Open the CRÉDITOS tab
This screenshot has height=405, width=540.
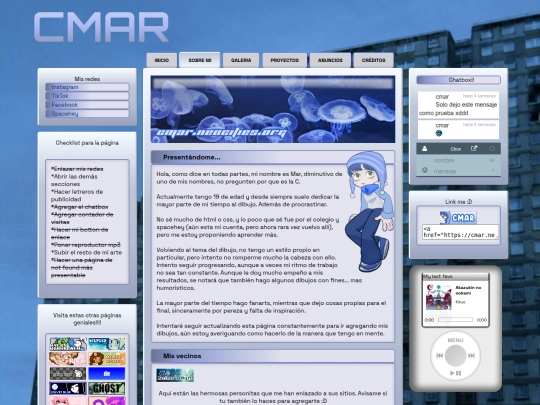click(373, 60)
